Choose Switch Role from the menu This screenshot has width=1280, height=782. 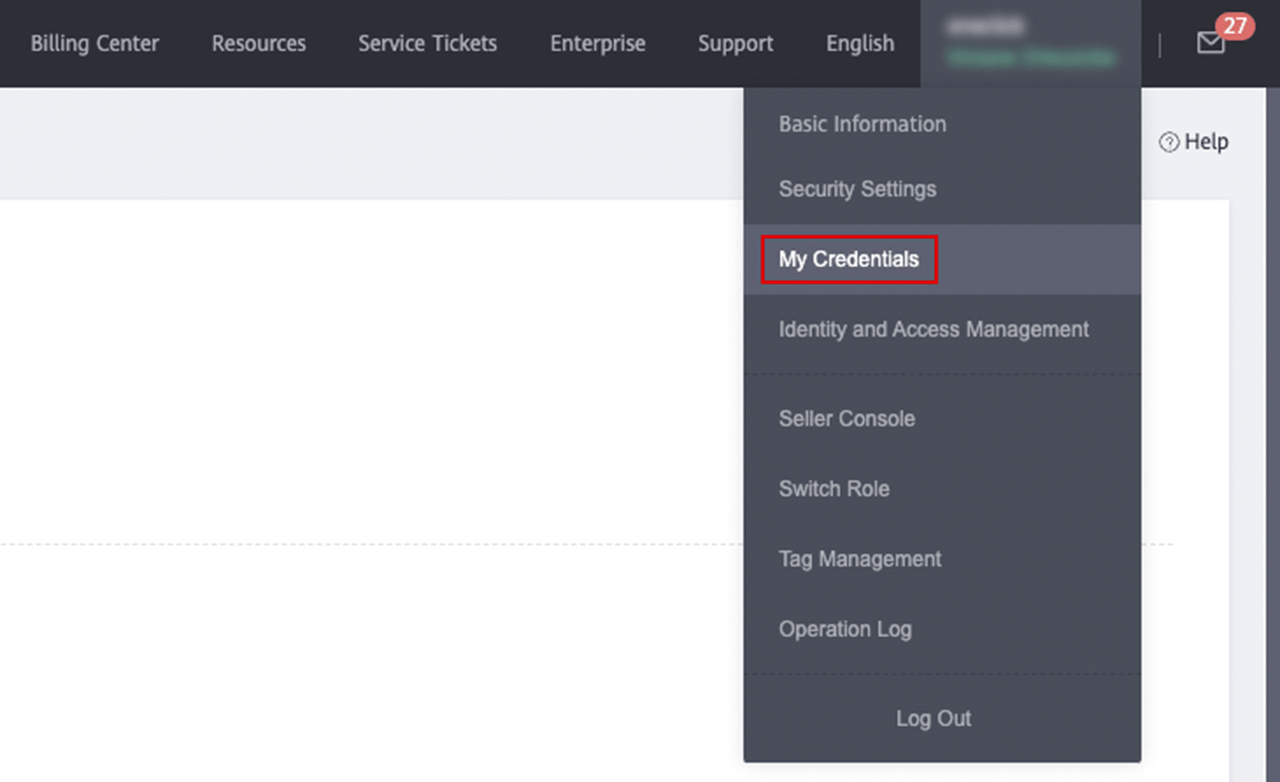point(834,489)
